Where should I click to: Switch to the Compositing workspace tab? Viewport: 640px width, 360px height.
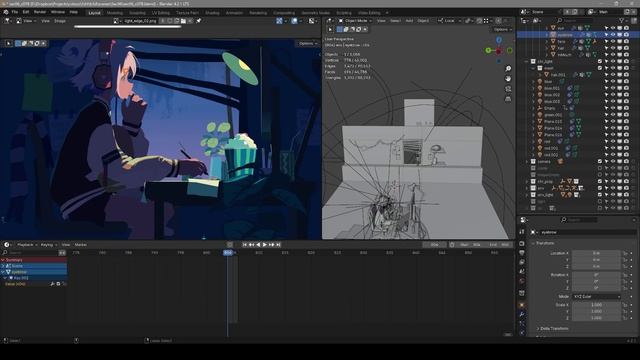pyautogui.click(x=284, y=13)
